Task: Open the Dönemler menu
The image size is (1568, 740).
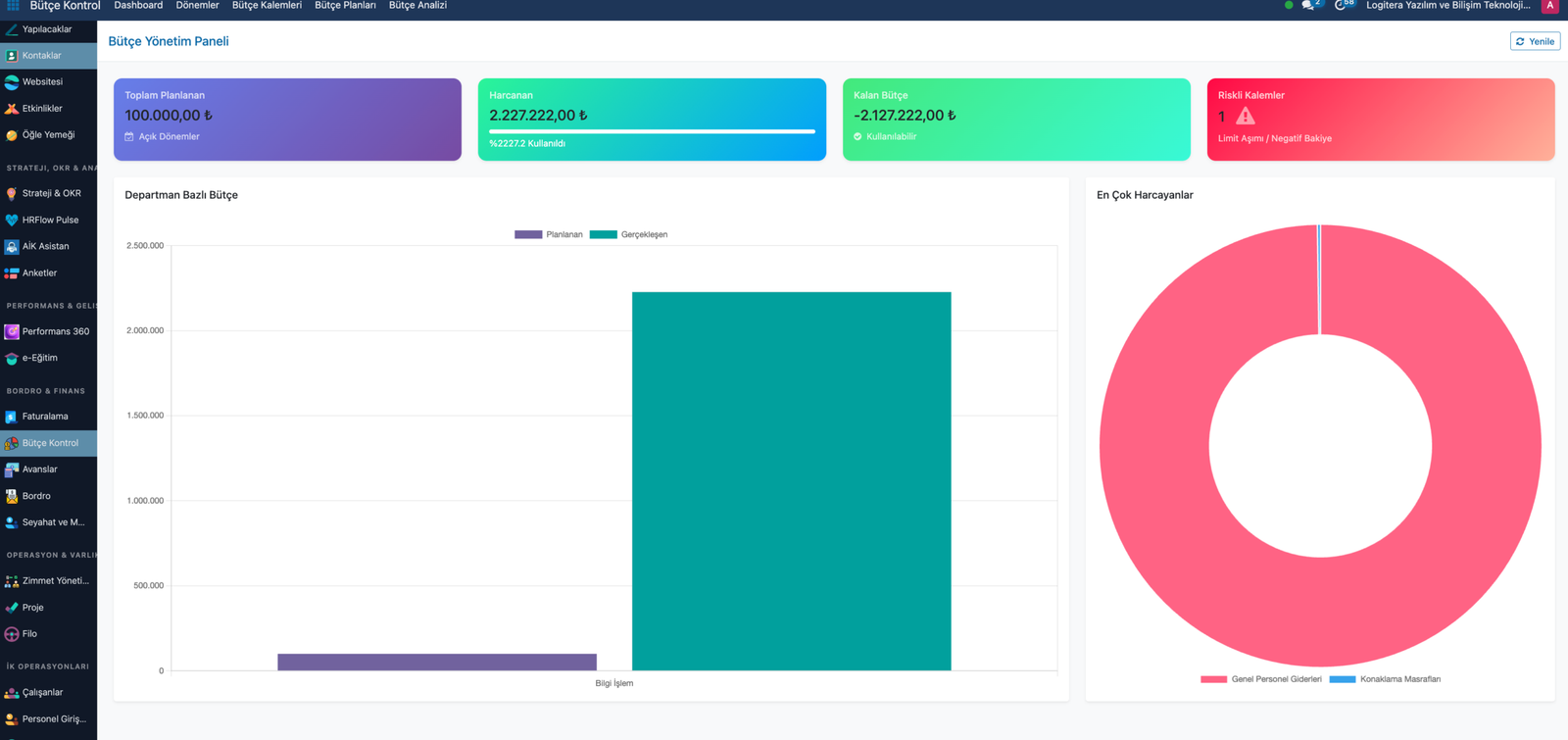Action: point(197,6)
